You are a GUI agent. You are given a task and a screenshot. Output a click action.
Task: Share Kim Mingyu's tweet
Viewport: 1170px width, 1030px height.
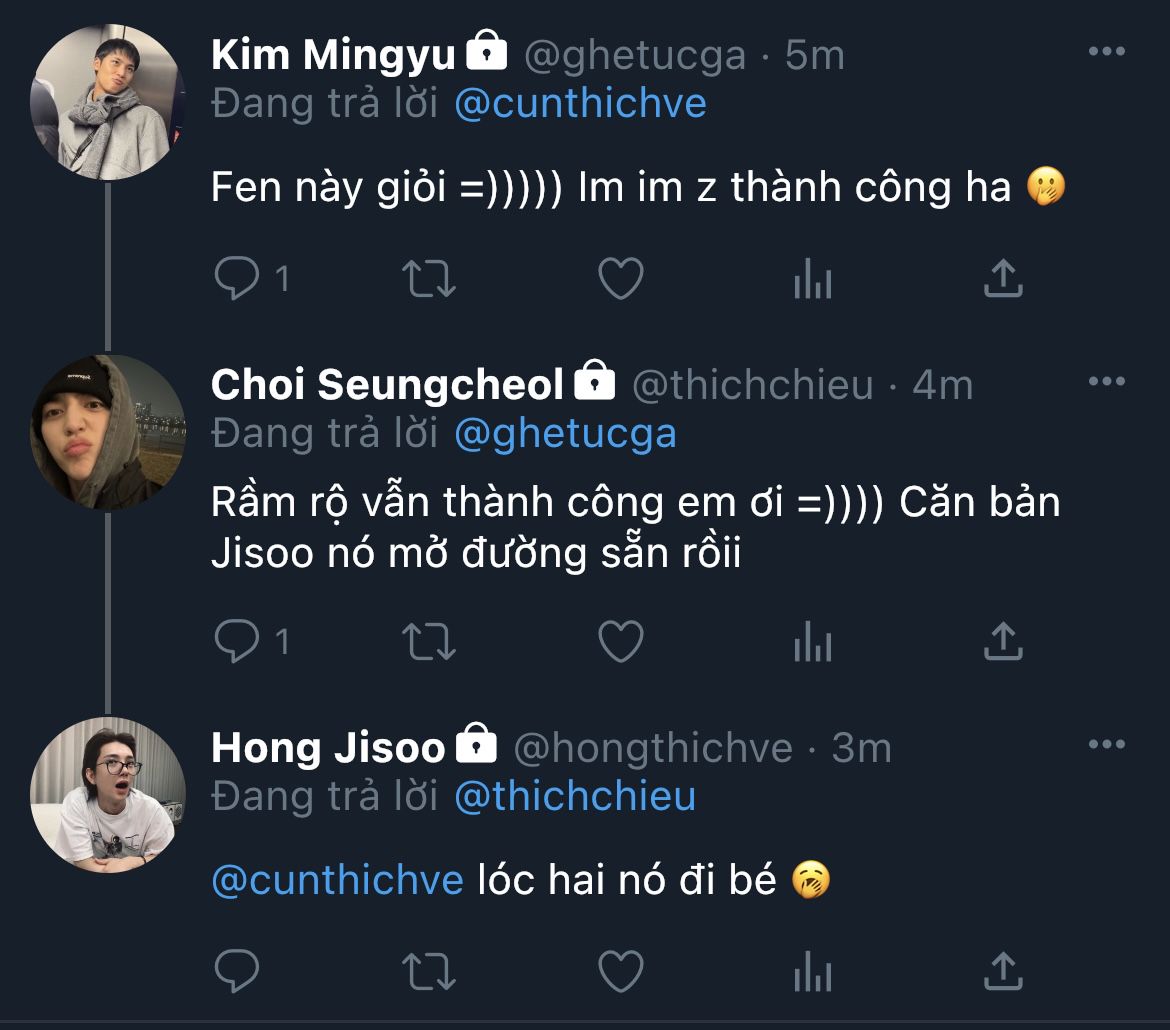1002,280
